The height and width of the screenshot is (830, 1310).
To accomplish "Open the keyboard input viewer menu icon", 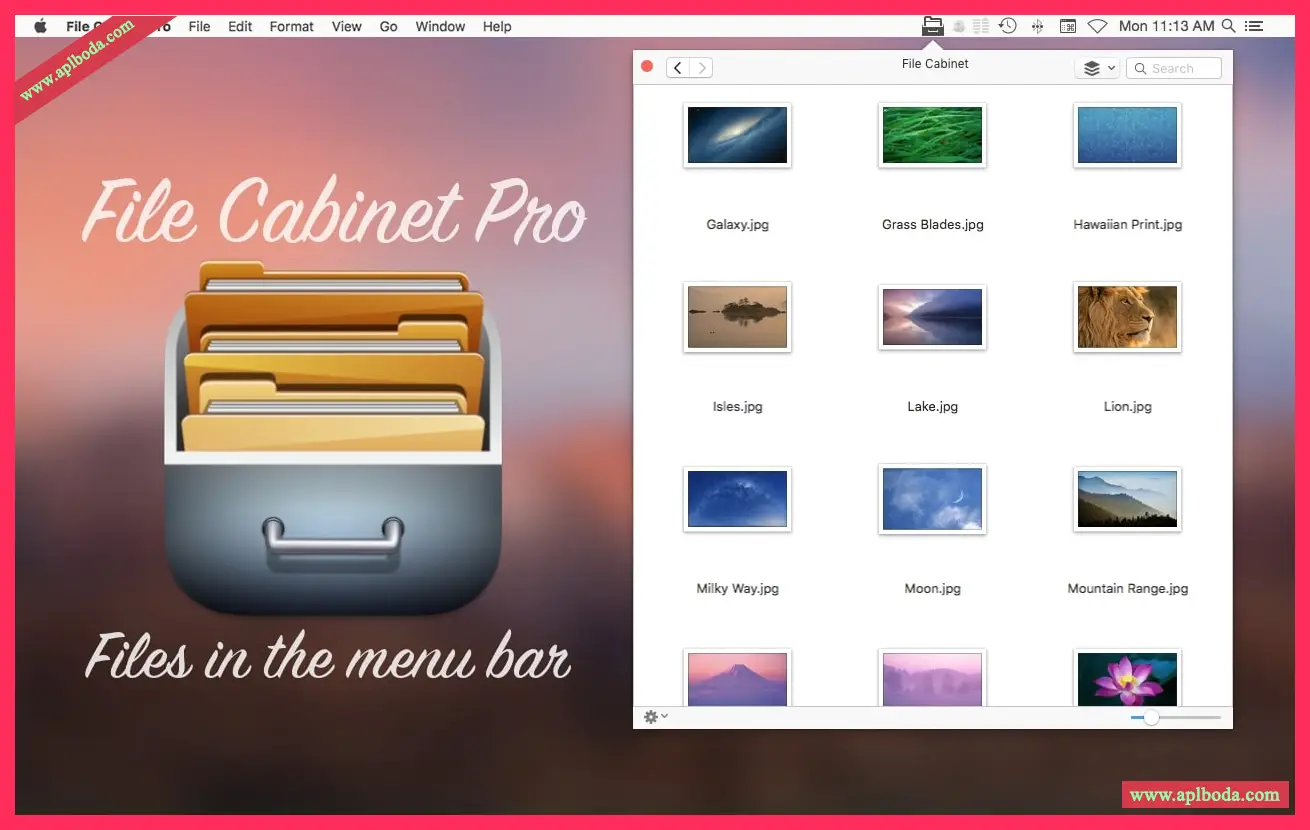I will tap(1068, 26).
